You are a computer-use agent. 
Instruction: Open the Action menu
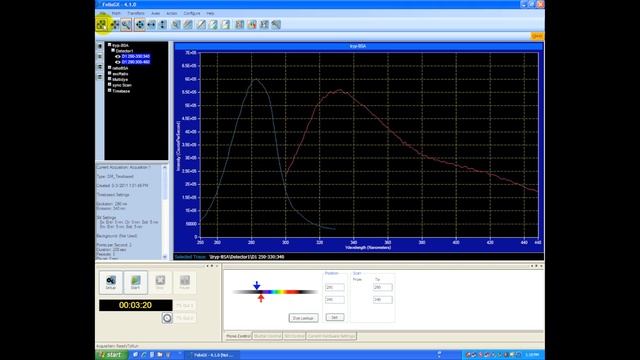[172, 13]
